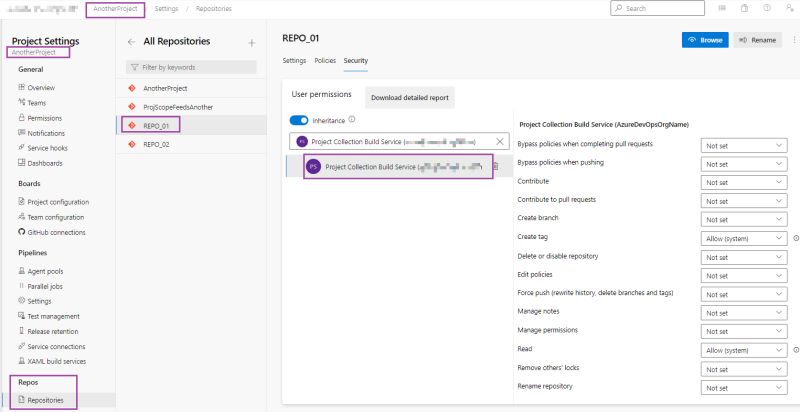The height and width of the screenshot is (412, 800).
Task: Open Edit policies permission dropdown
Action: coord(744,276)
